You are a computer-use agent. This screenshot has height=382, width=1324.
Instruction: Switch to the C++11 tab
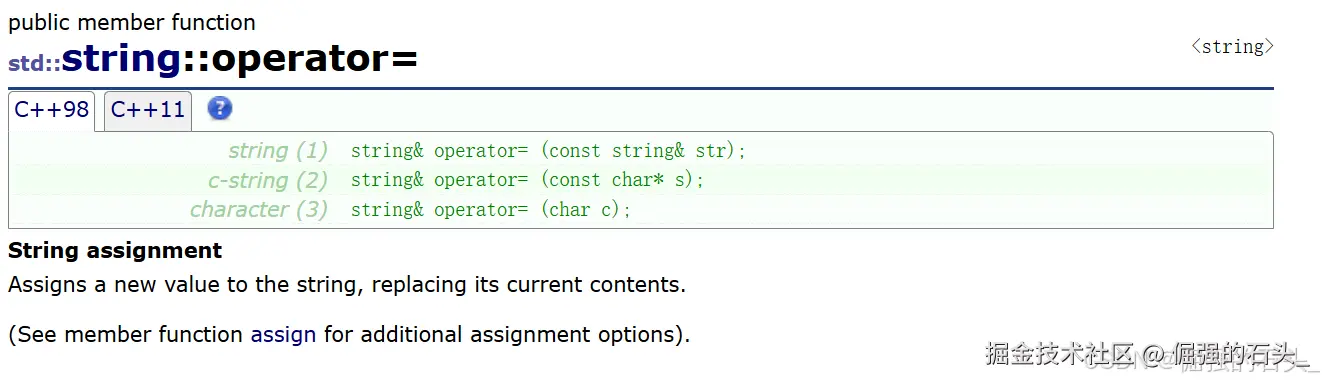pyautogui.click(x=148, y=110)
